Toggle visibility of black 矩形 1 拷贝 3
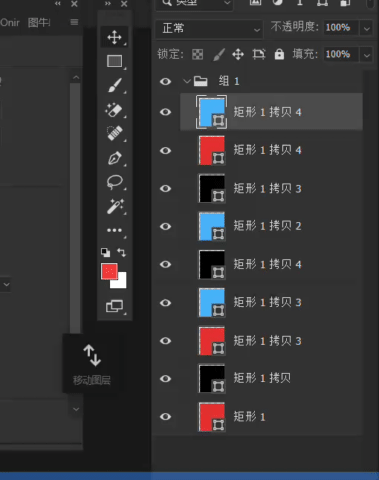This screenshot has height=480, width=379. click(165, 189)
